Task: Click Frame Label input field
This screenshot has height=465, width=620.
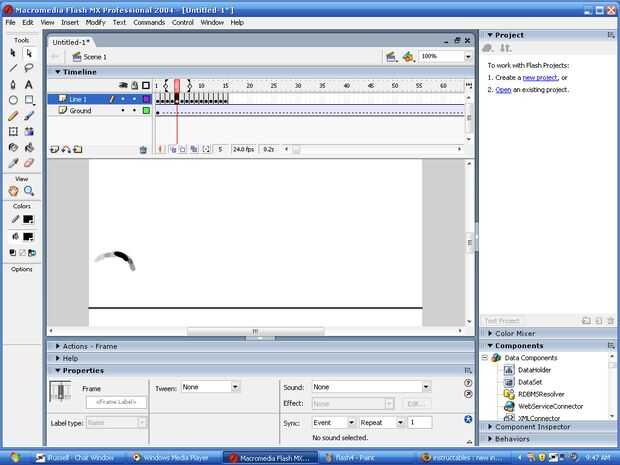Action: (x=116, y=403)
